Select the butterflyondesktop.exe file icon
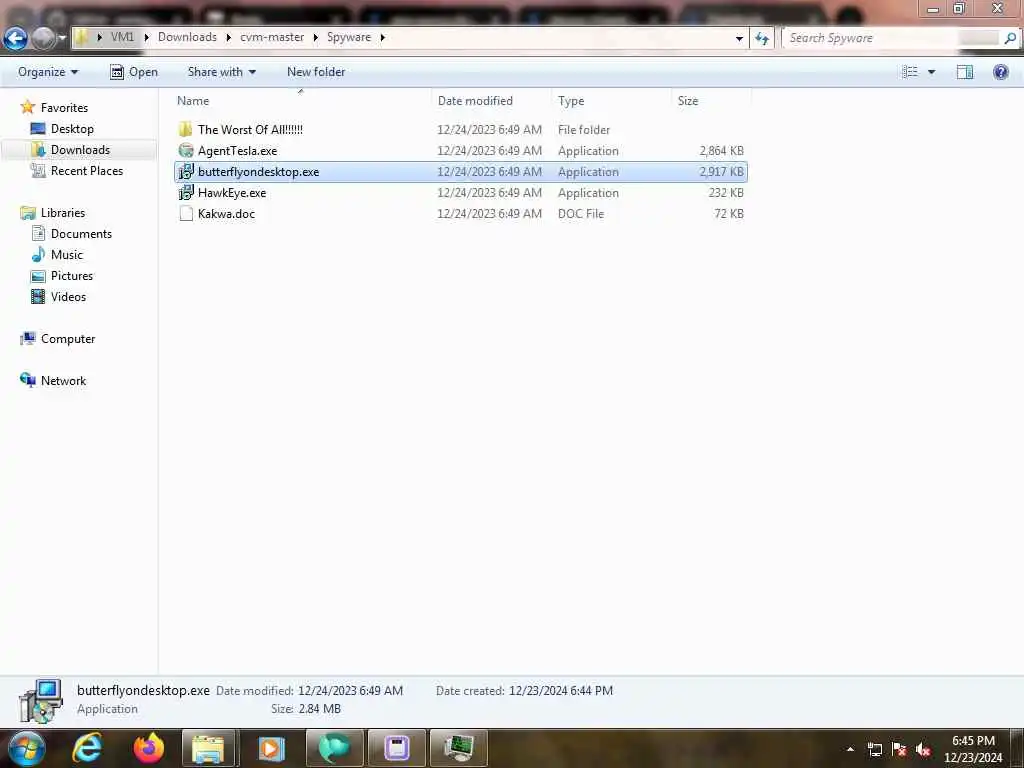 coord(186,172)
